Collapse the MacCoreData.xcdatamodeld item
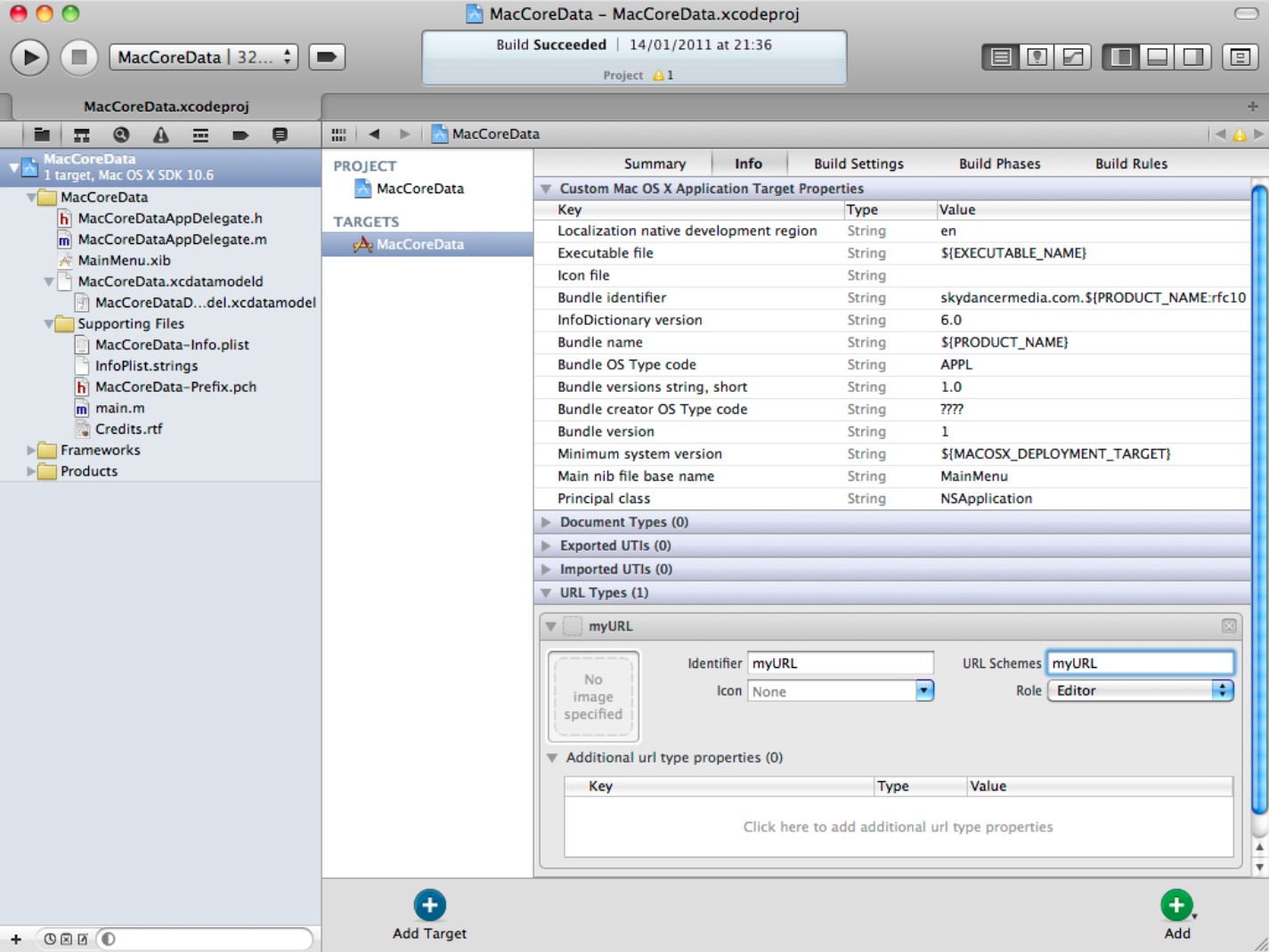The image size is (1269, 952). pos(48,281)
